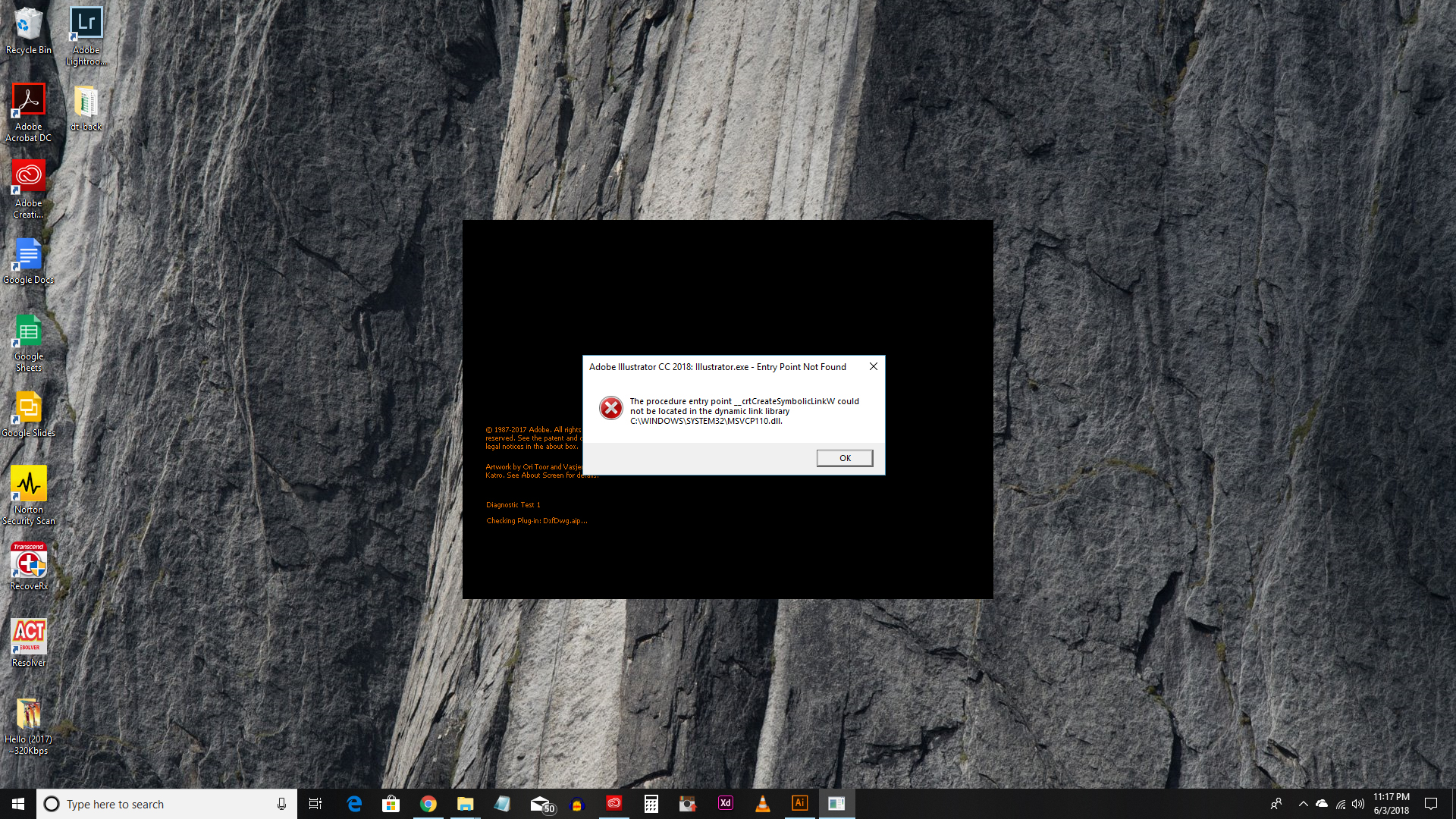This screenshot has width=1456, height=819.
Task: Toggle sound volume in system tray
Action: pos(1358,804)
